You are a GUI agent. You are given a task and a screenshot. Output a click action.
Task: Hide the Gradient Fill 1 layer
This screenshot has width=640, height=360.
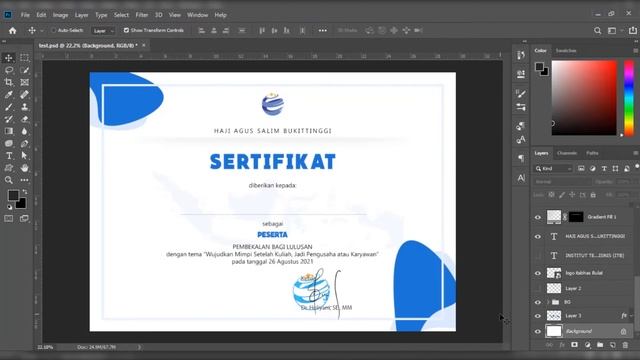point(538,217)
